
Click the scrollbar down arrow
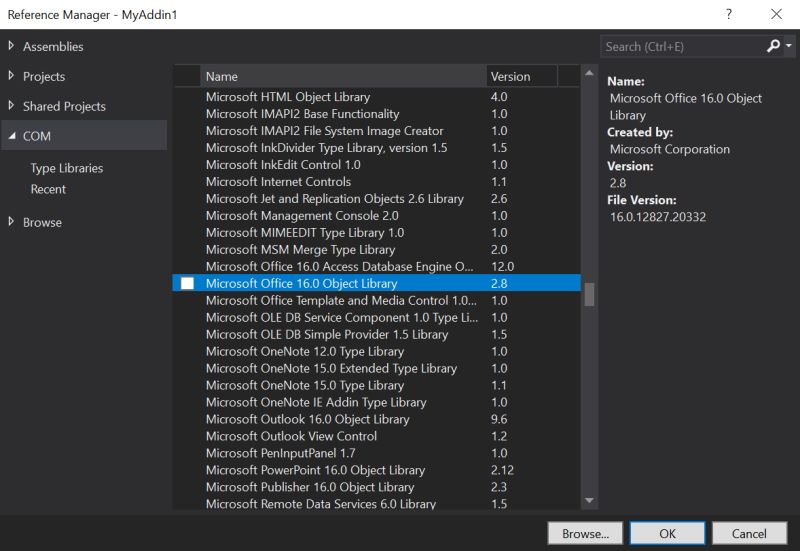(x=589, y=500)
